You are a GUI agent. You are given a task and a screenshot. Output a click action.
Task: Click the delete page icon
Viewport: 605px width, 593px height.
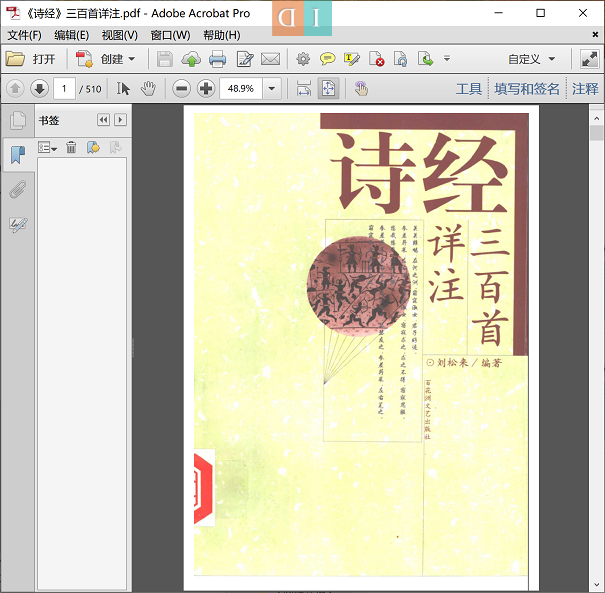pyautogui.click(x=376, y=59)
